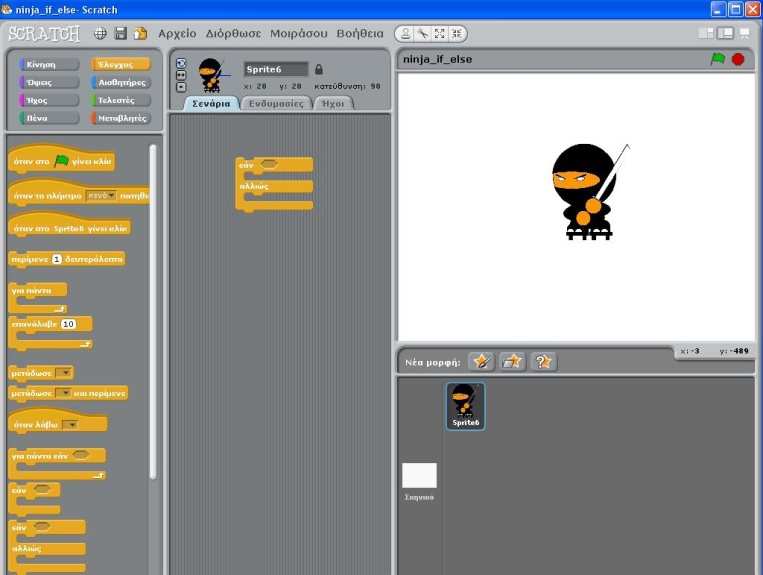
Task: Get a surprise sprite with question star icon
Action: [x=543, y=361]
